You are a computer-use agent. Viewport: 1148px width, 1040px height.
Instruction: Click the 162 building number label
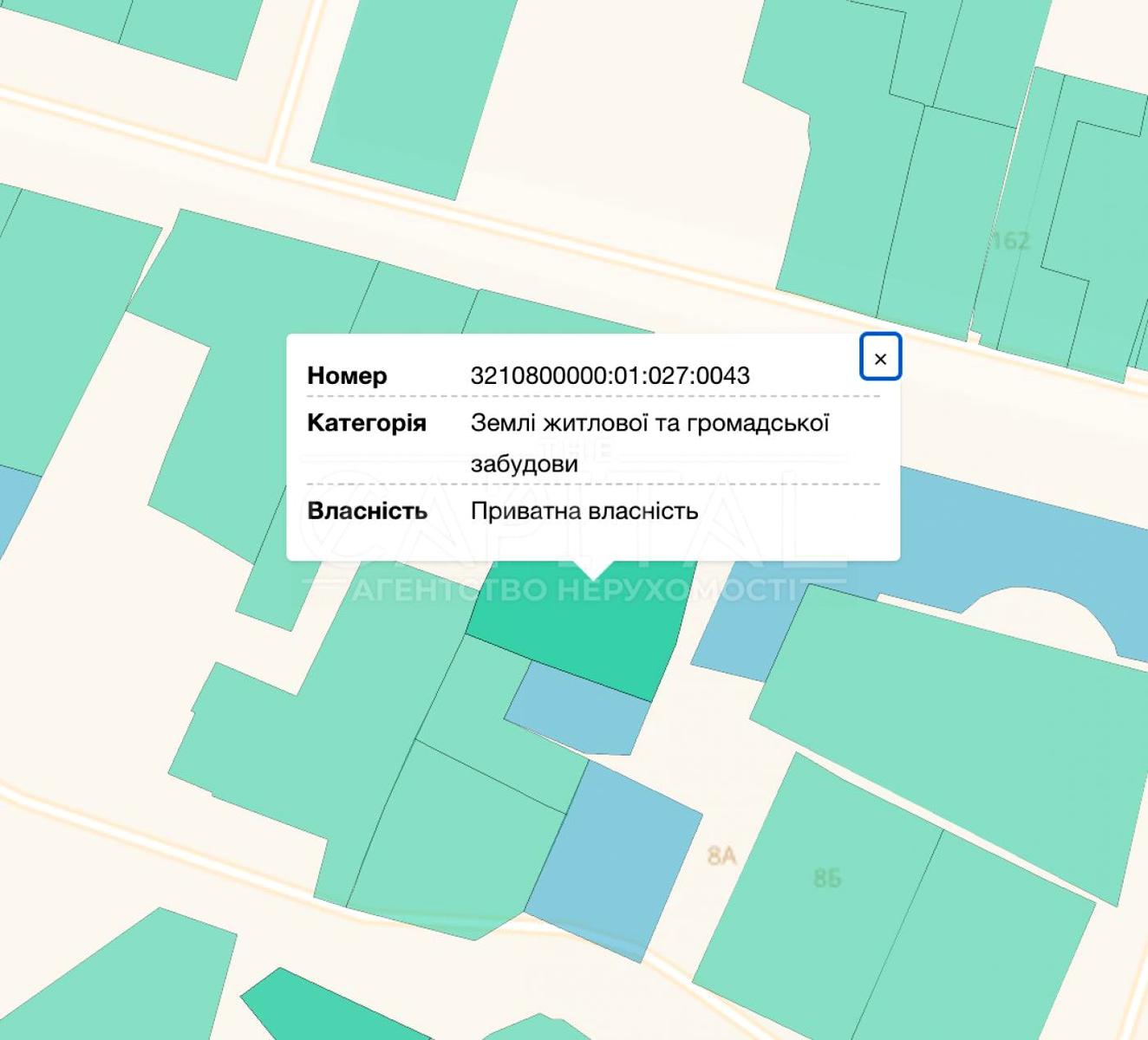(1010, 240)
